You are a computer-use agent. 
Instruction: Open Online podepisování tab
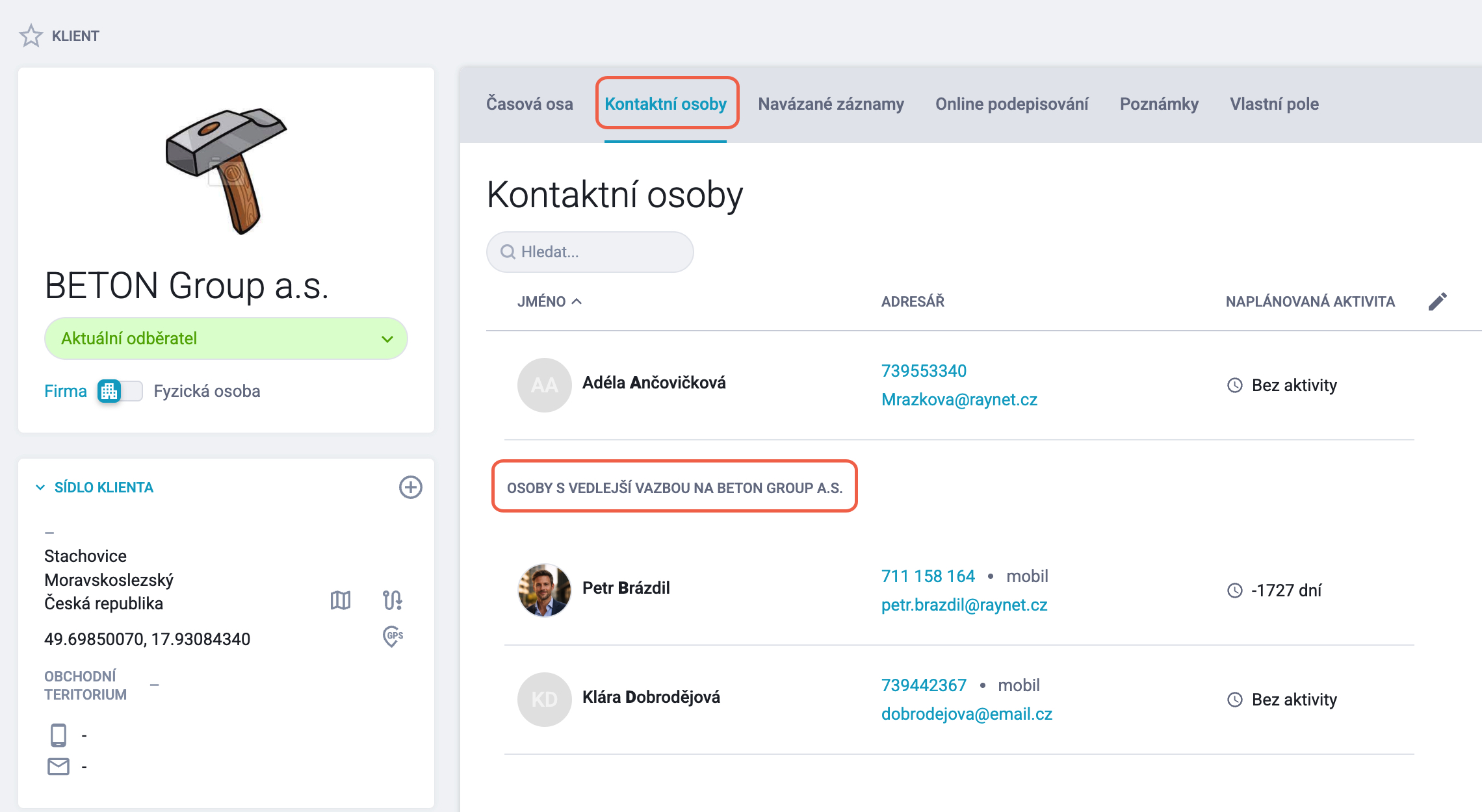click(1011, 104)
